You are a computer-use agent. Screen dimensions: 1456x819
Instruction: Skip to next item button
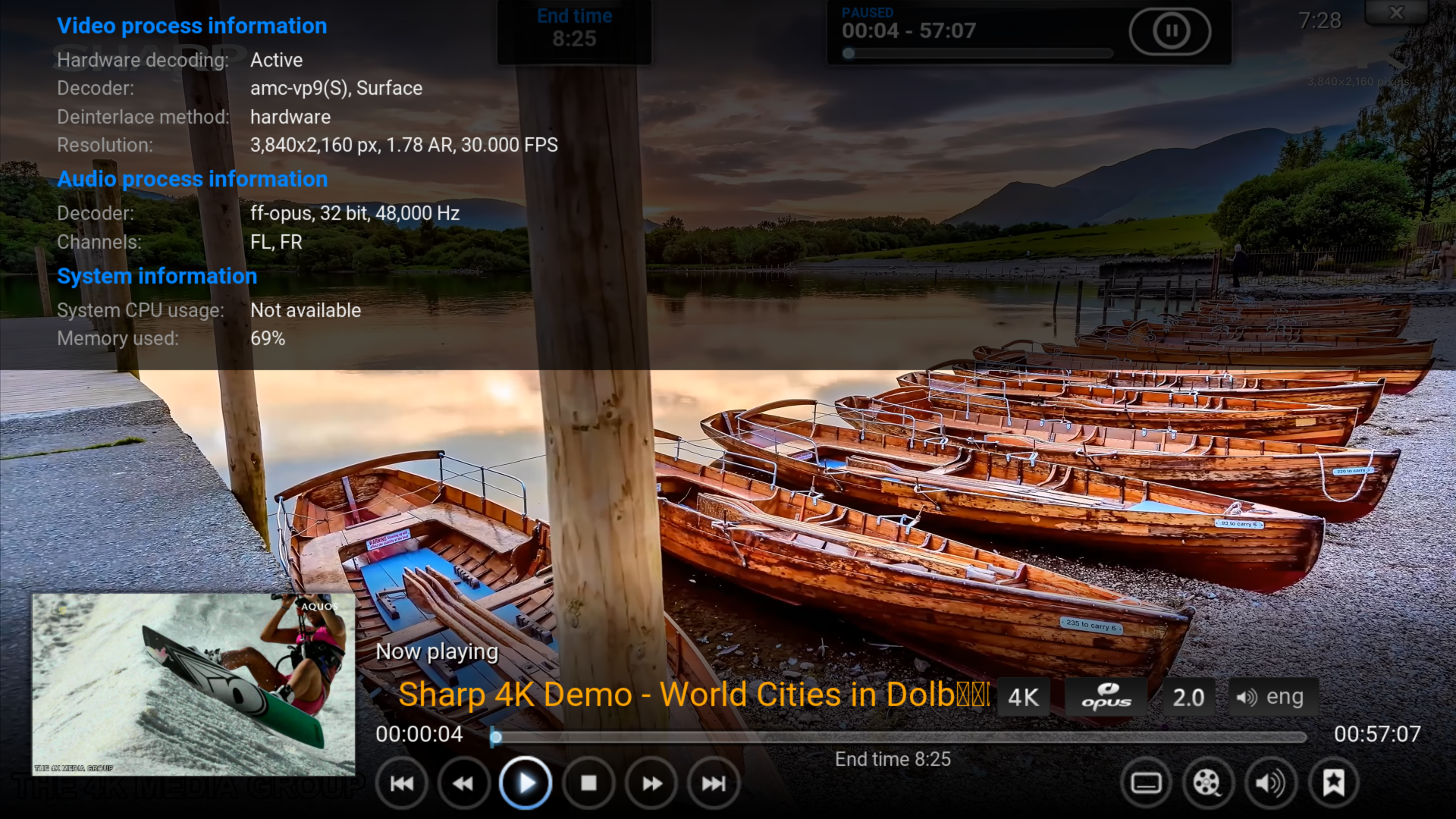714,783
